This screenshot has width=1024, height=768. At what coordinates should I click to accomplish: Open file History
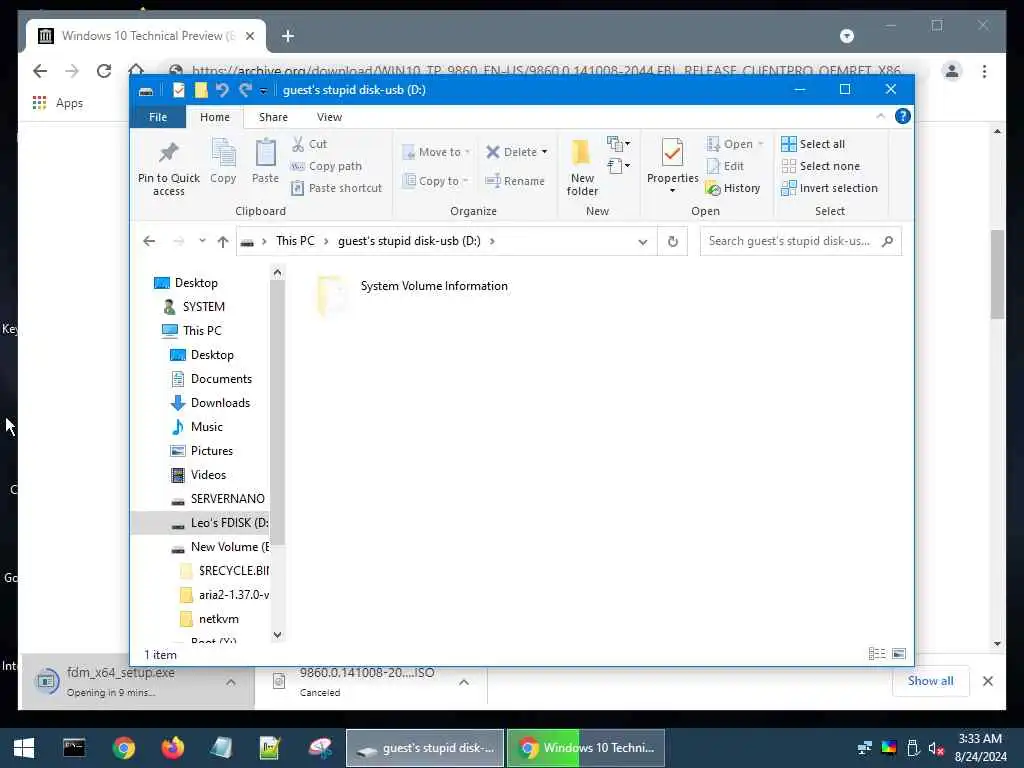click(733, 188)
